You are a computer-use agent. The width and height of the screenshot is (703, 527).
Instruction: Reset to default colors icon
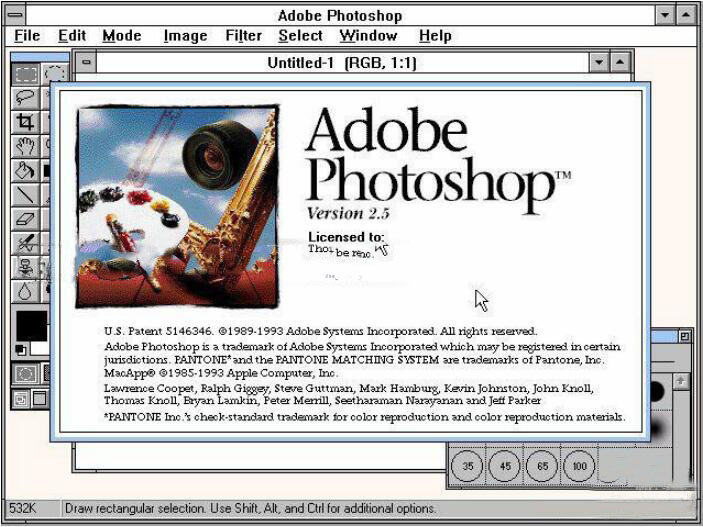21,349
